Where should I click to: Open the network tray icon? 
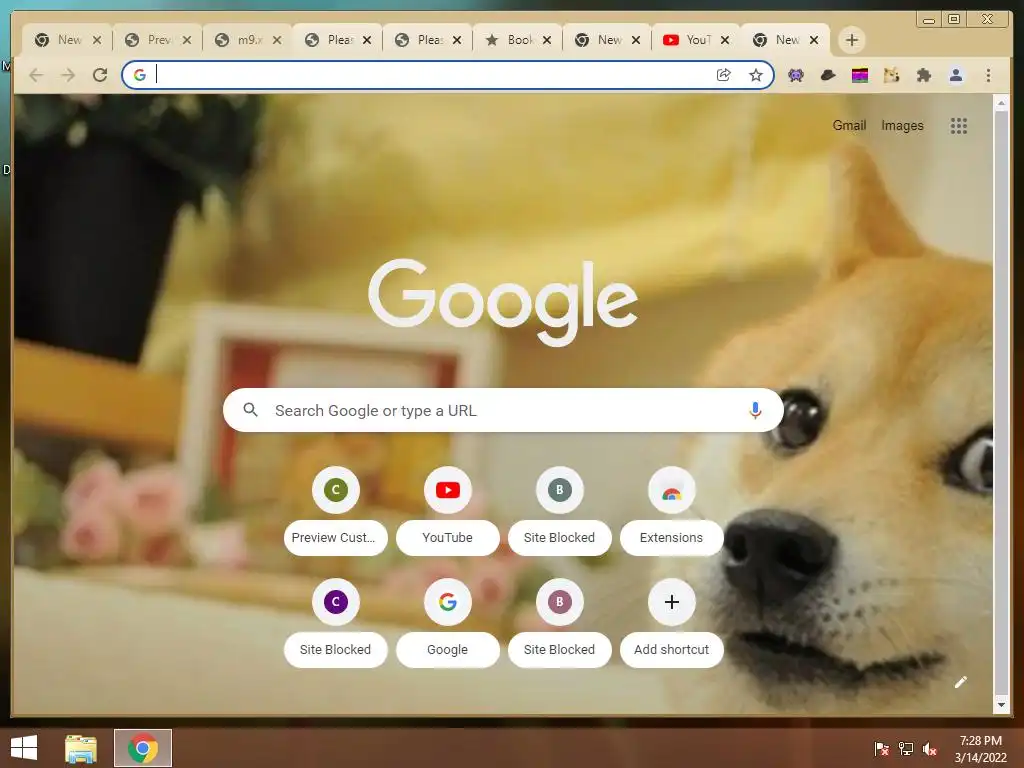(906, 748)
